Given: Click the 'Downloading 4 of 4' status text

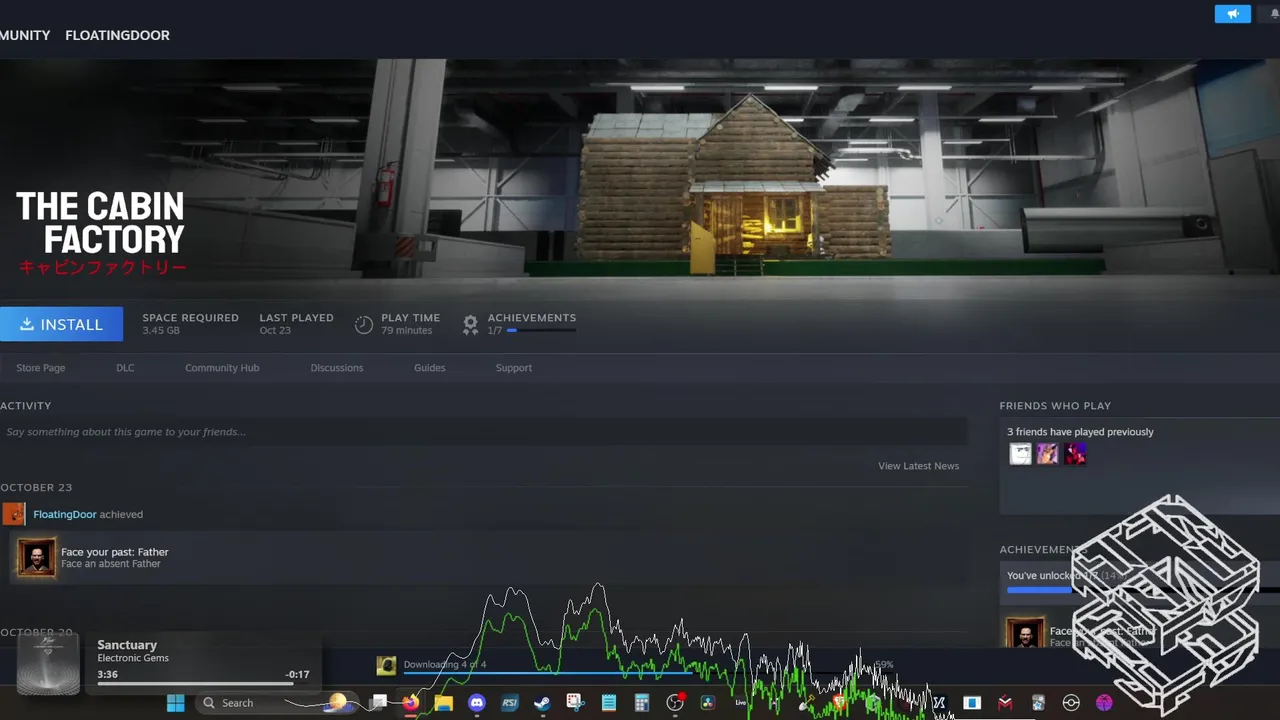Looking at the screenshot, I should (x=445, y=664).
